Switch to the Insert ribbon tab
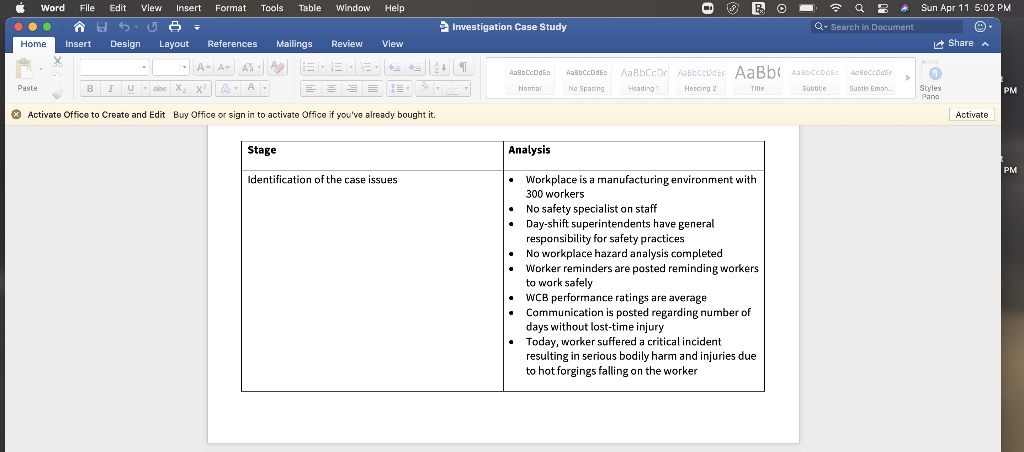The image size is (1024, 452). click(78, 44)
